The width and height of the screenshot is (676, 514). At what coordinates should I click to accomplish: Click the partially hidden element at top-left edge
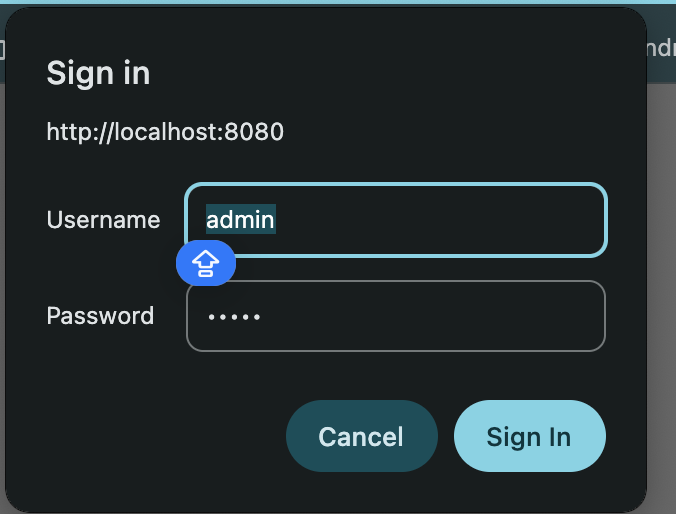tap(3, 48)
